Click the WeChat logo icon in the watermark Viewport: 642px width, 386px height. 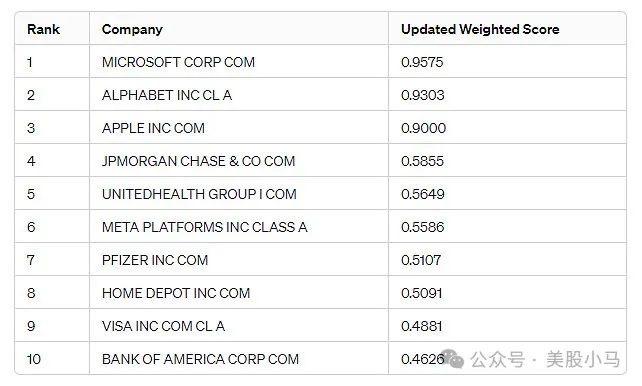tap(453, 359)
